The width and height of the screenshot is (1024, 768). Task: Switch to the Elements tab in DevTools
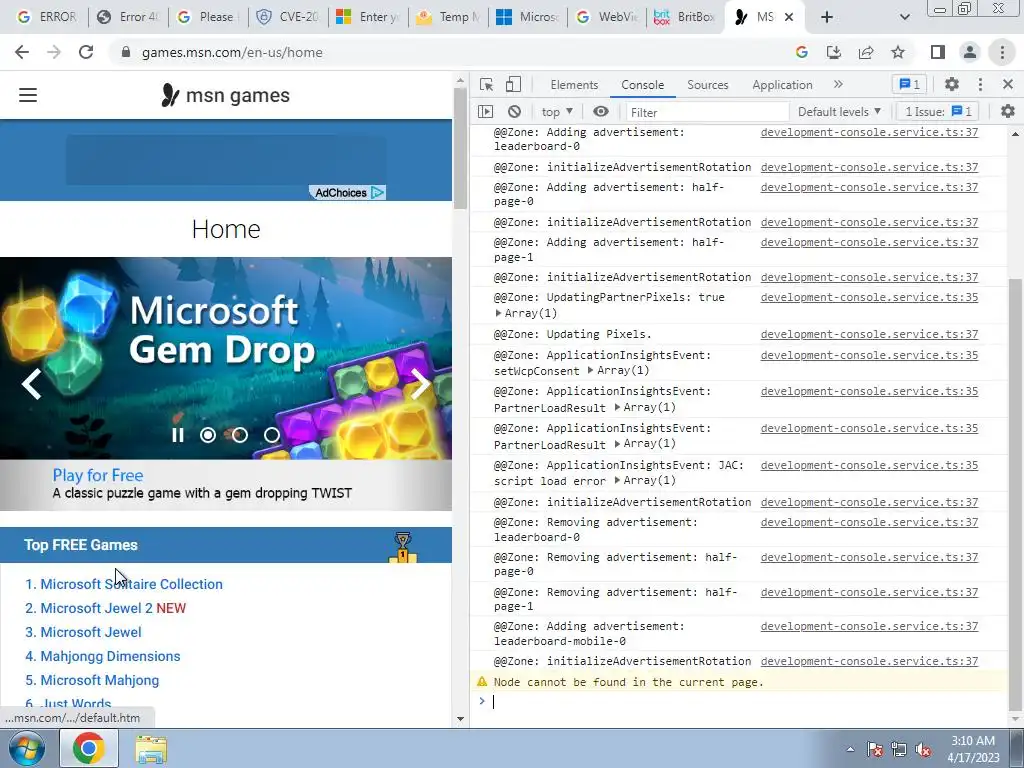click(x=574, y=85)
